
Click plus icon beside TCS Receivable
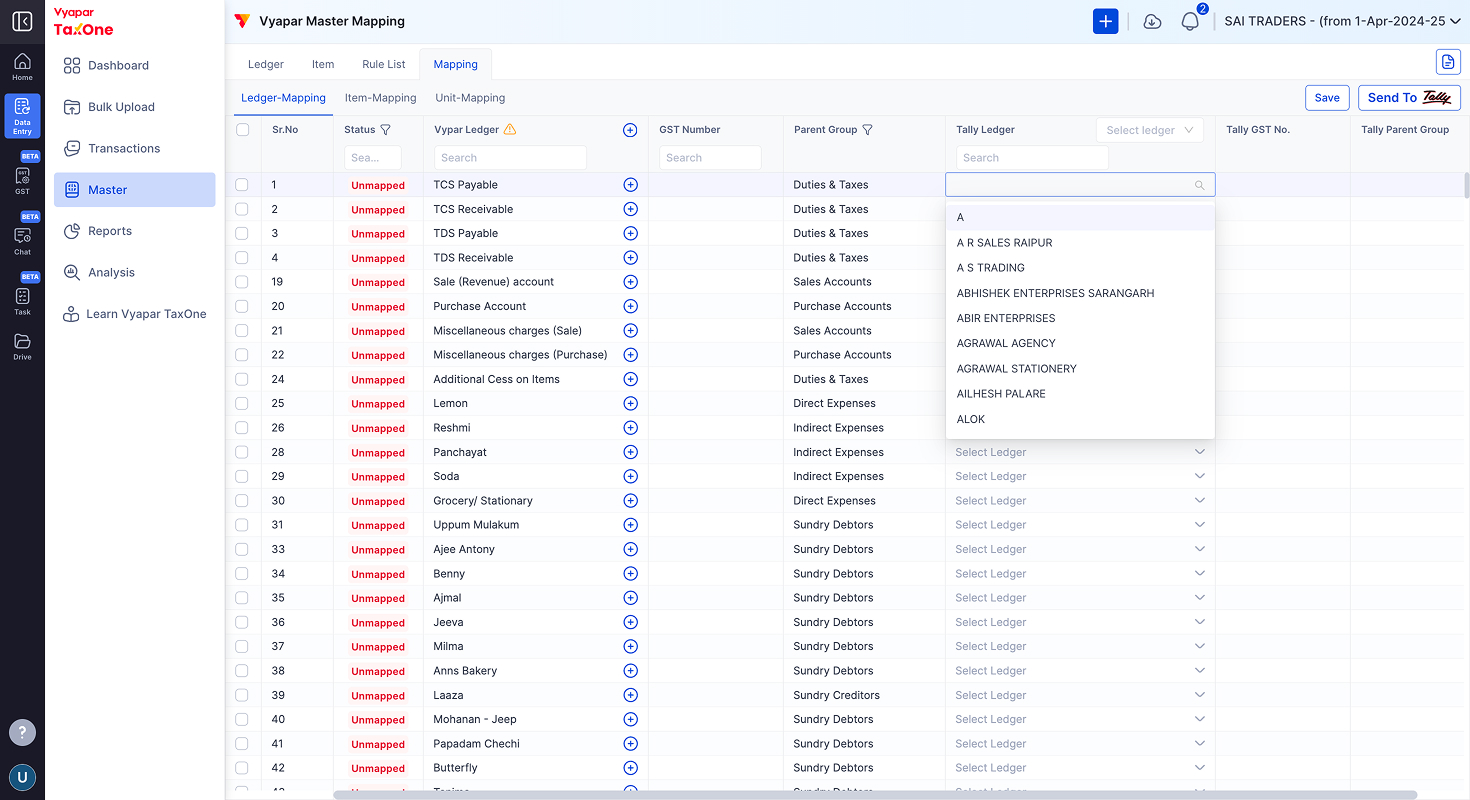630,209
